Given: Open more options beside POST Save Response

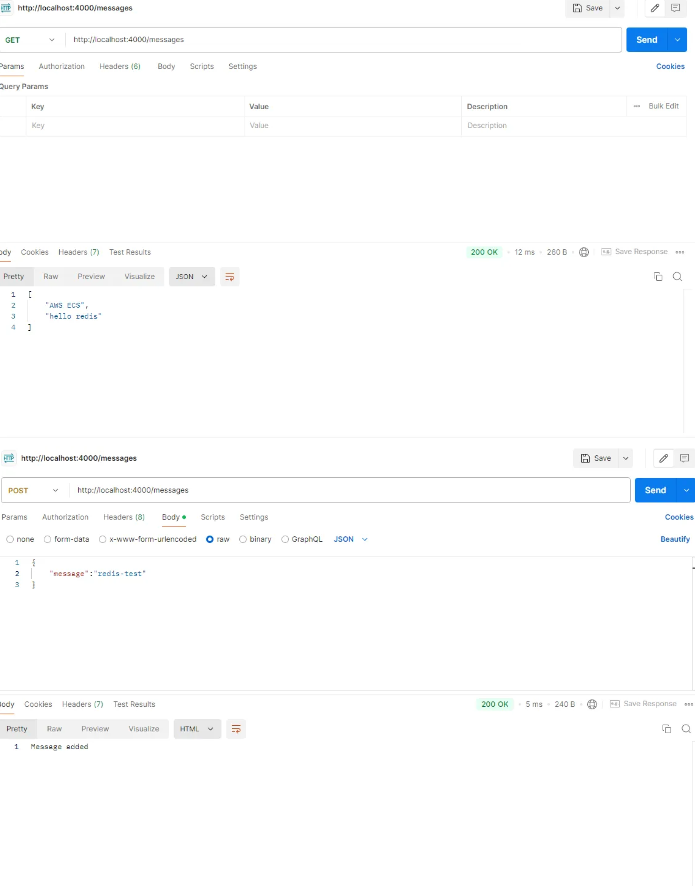Looking at the screenshot, I should pos(688,704).
